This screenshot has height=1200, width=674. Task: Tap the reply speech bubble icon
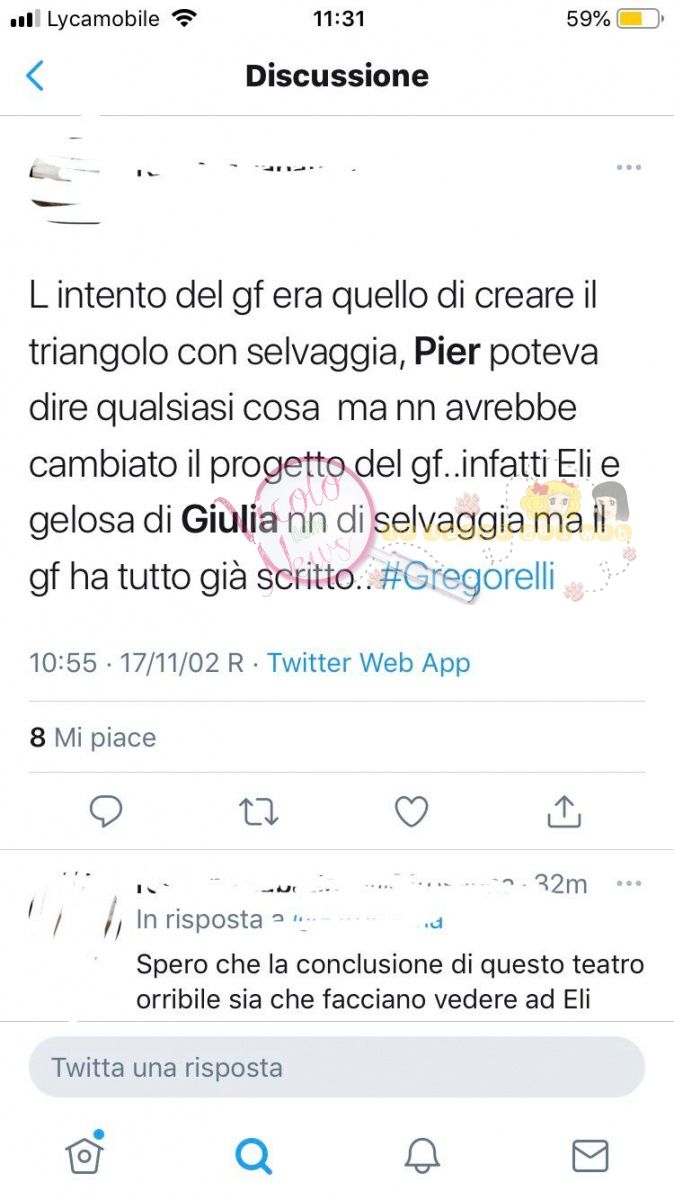tap(106, 812)
